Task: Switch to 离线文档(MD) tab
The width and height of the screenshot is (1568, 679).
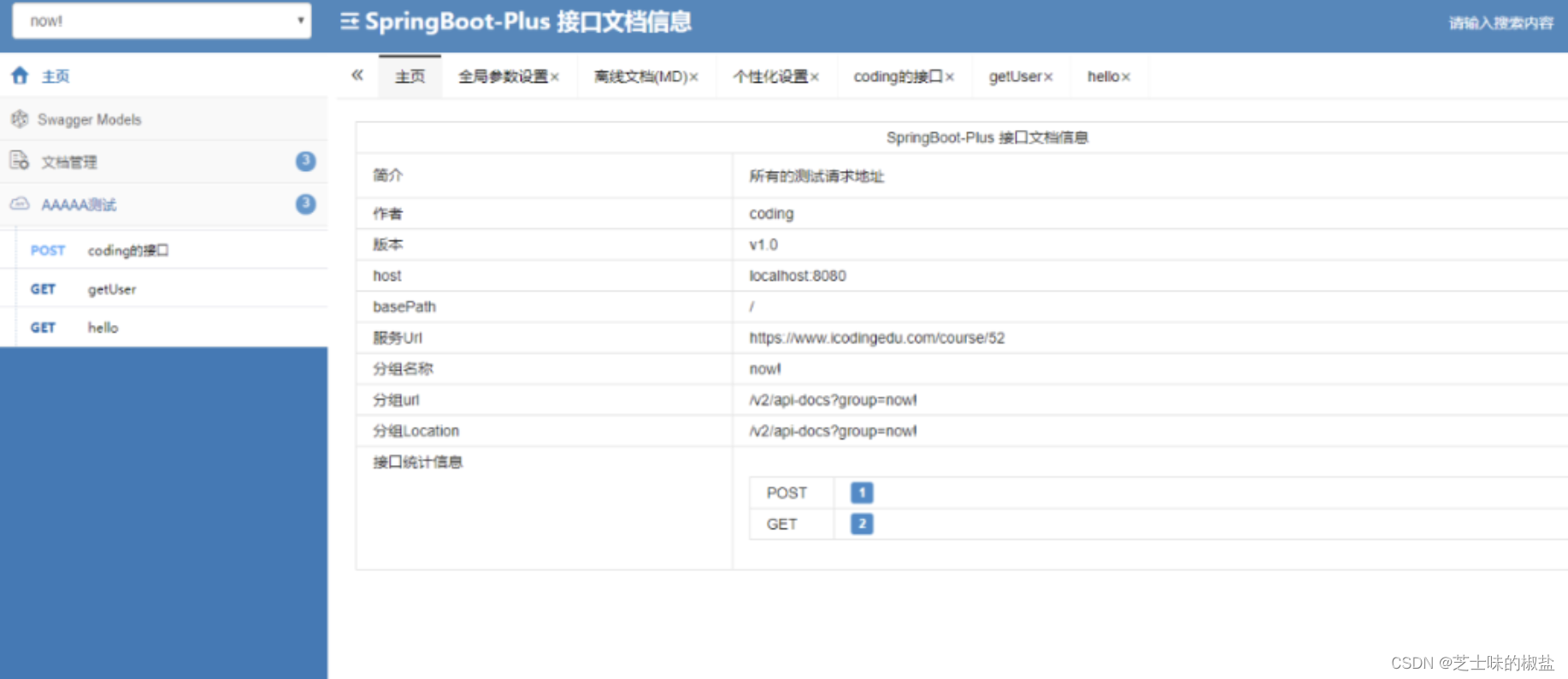Action: pos(641,76)
